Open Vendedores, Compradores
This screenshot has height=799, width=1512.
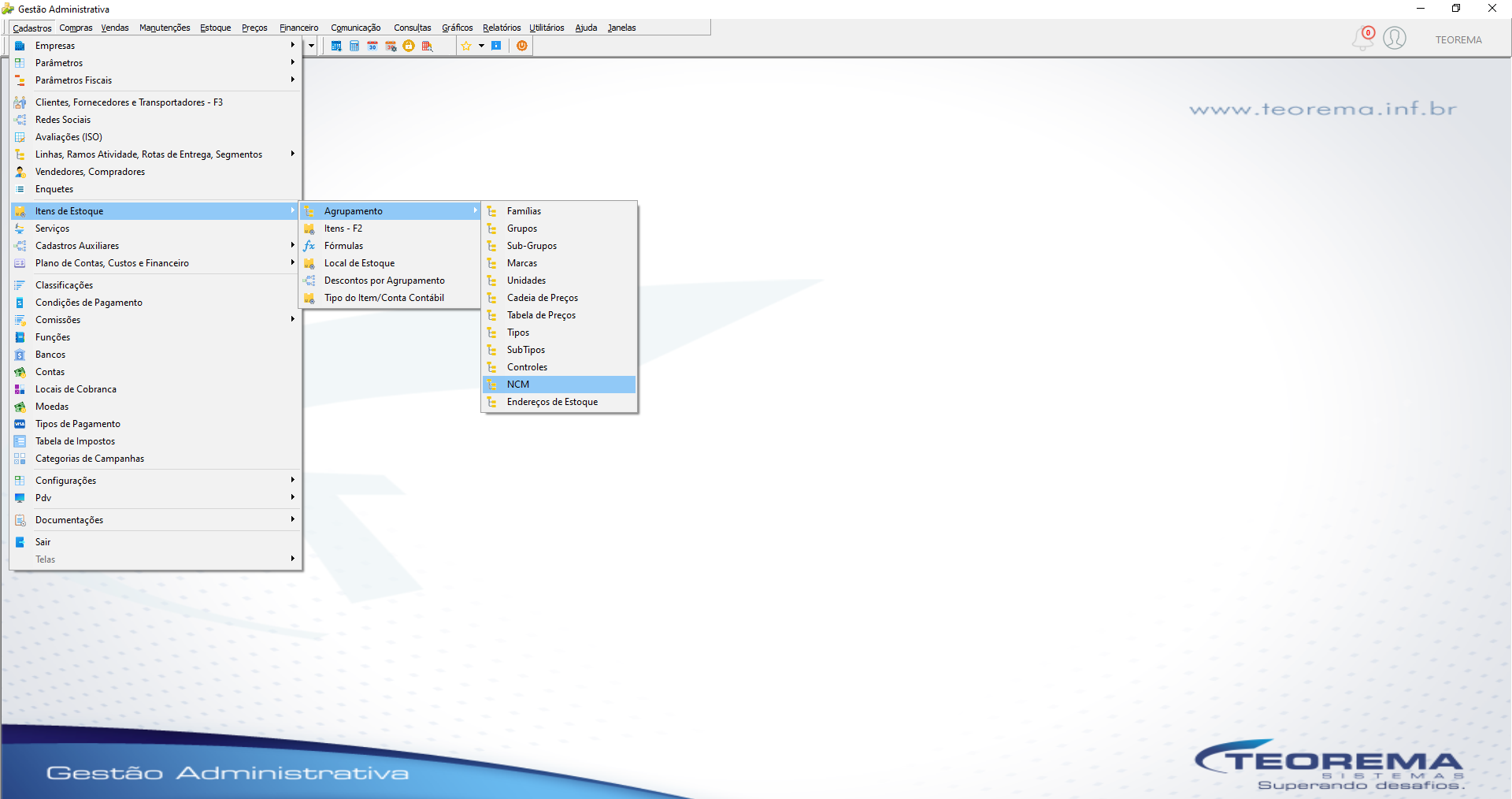156,172
